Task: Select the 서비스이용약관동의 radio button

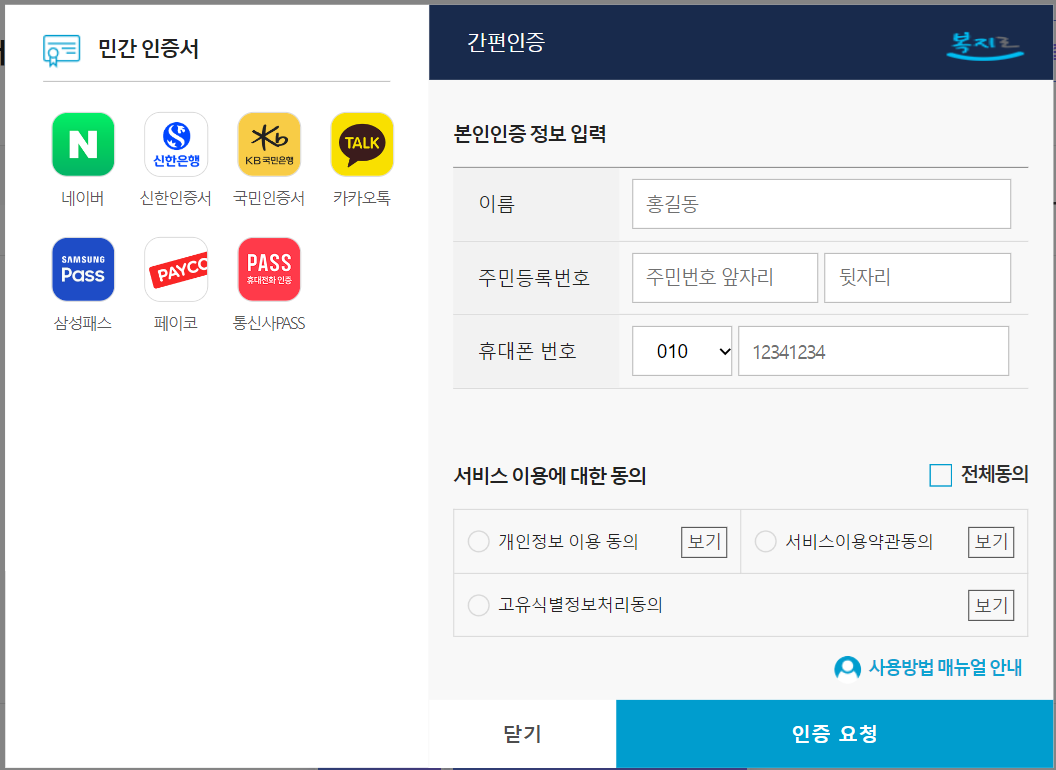Action: coord(765,541)
